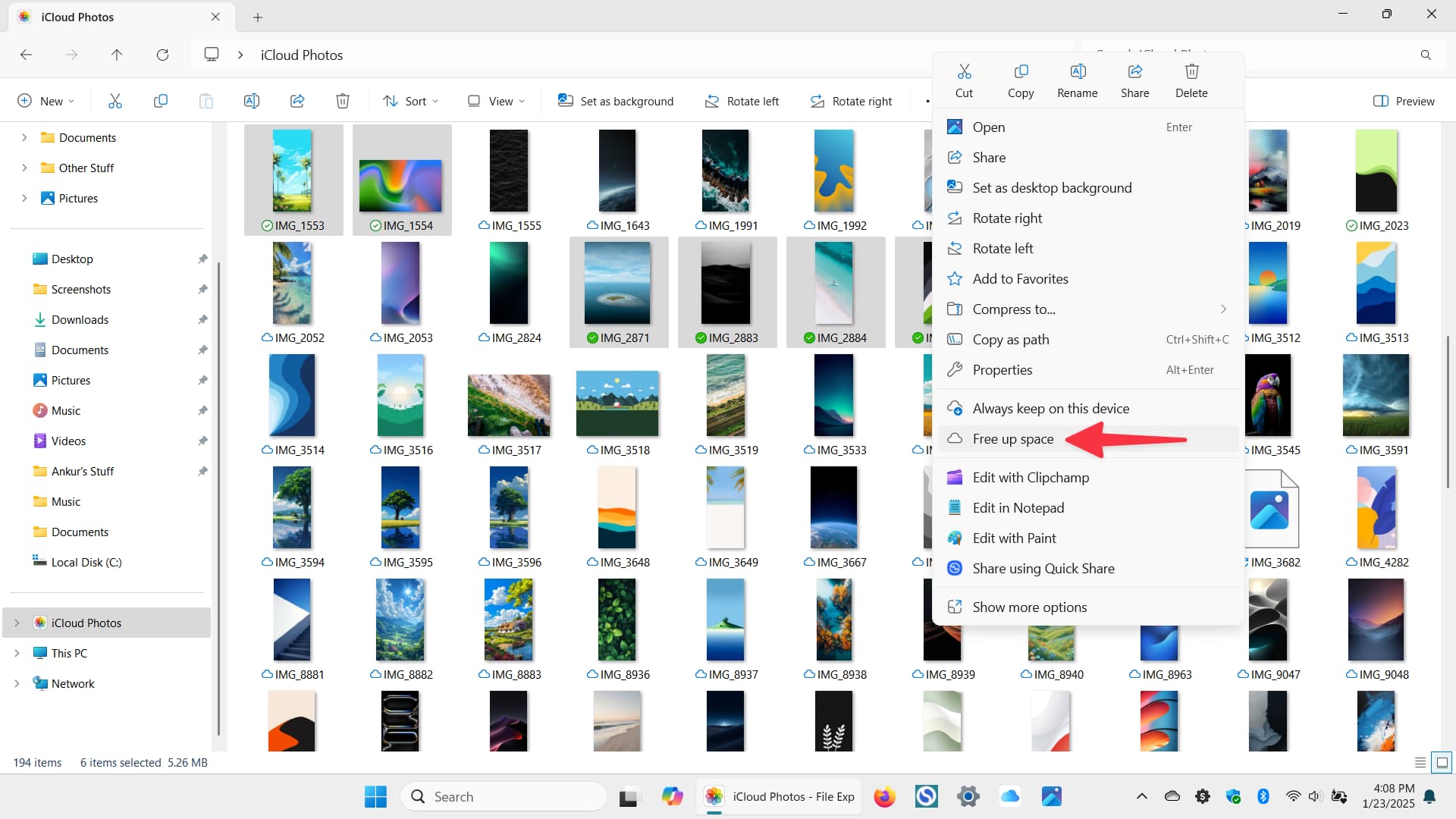This screenshot has height=819, width=1456.
Task: Click the file list vertical scrollbar
Action: click(1448, 413)
